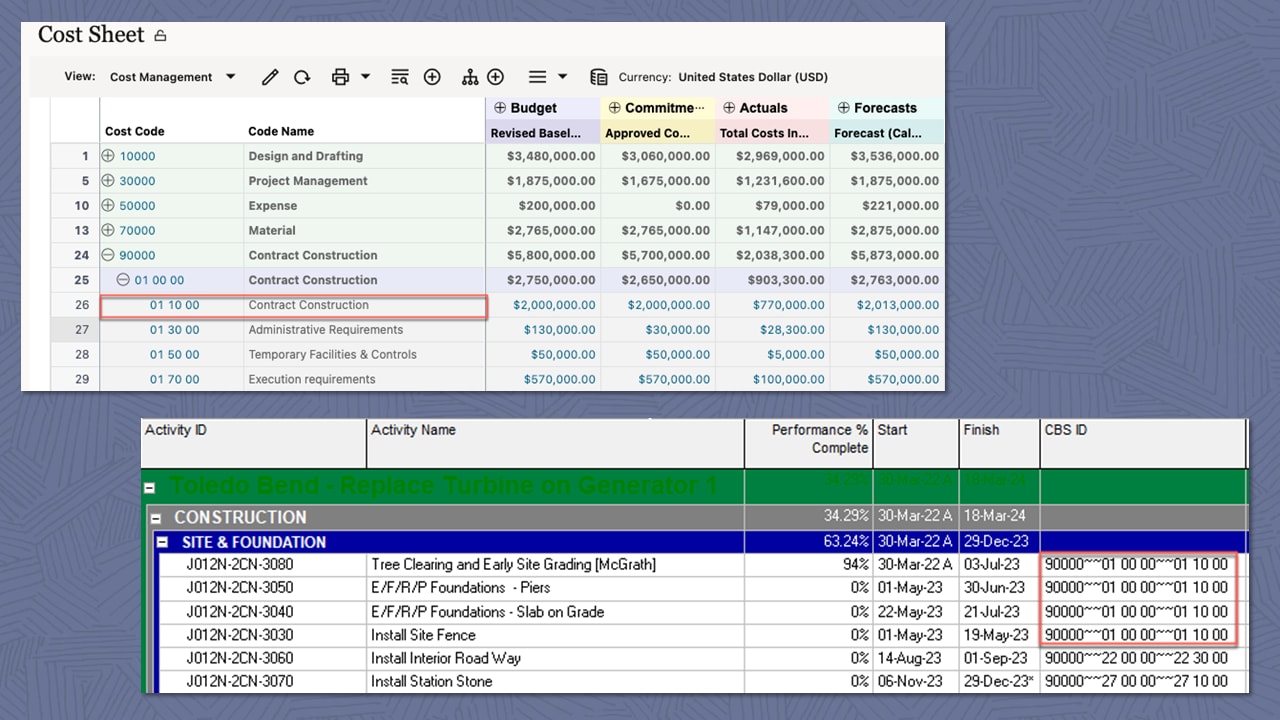
Task: Open the Cost Management view dropdown
Action: [x=230, y=76]
